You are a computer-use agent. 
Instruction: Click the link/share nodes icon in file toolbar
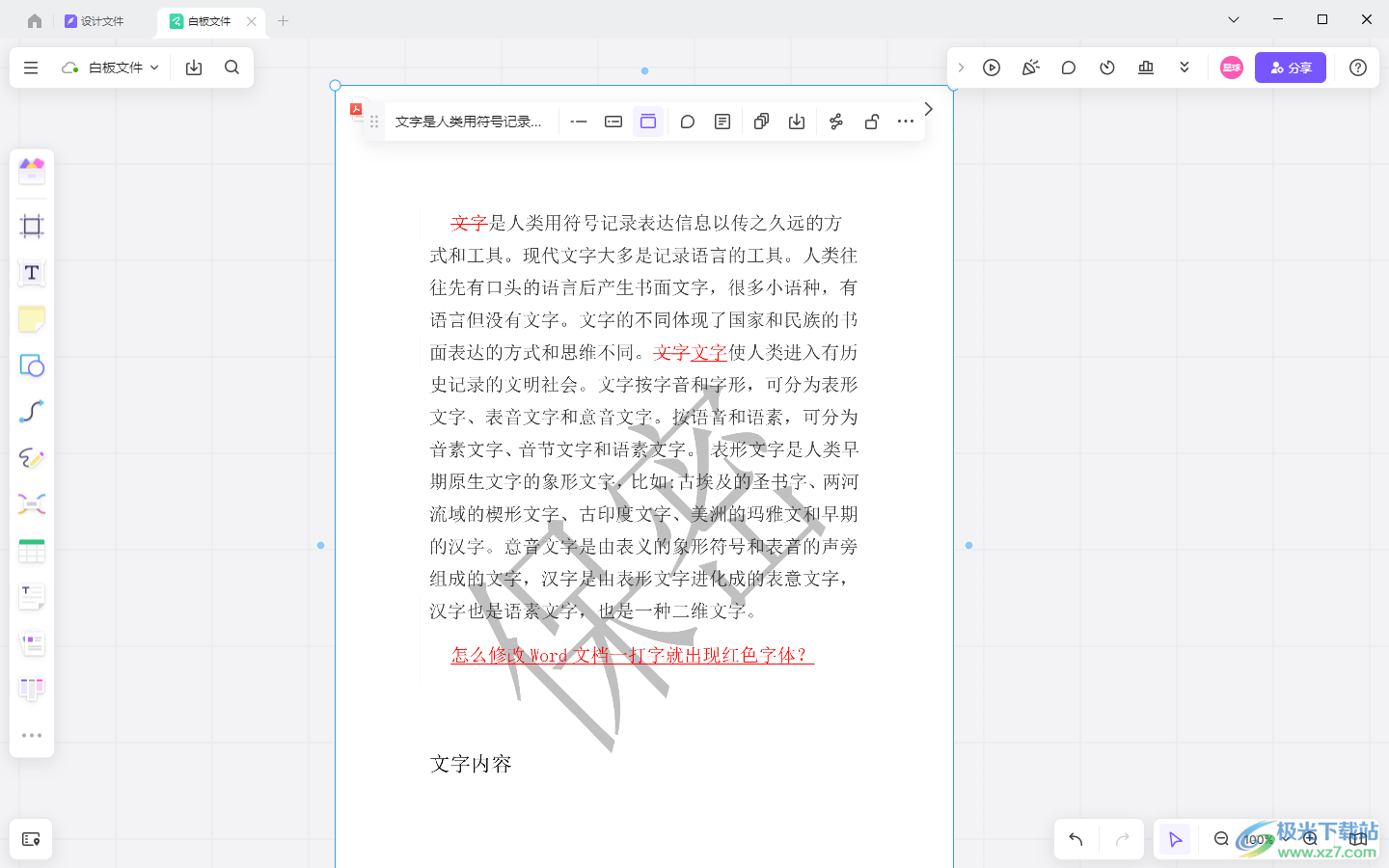[x=836, y=122]
